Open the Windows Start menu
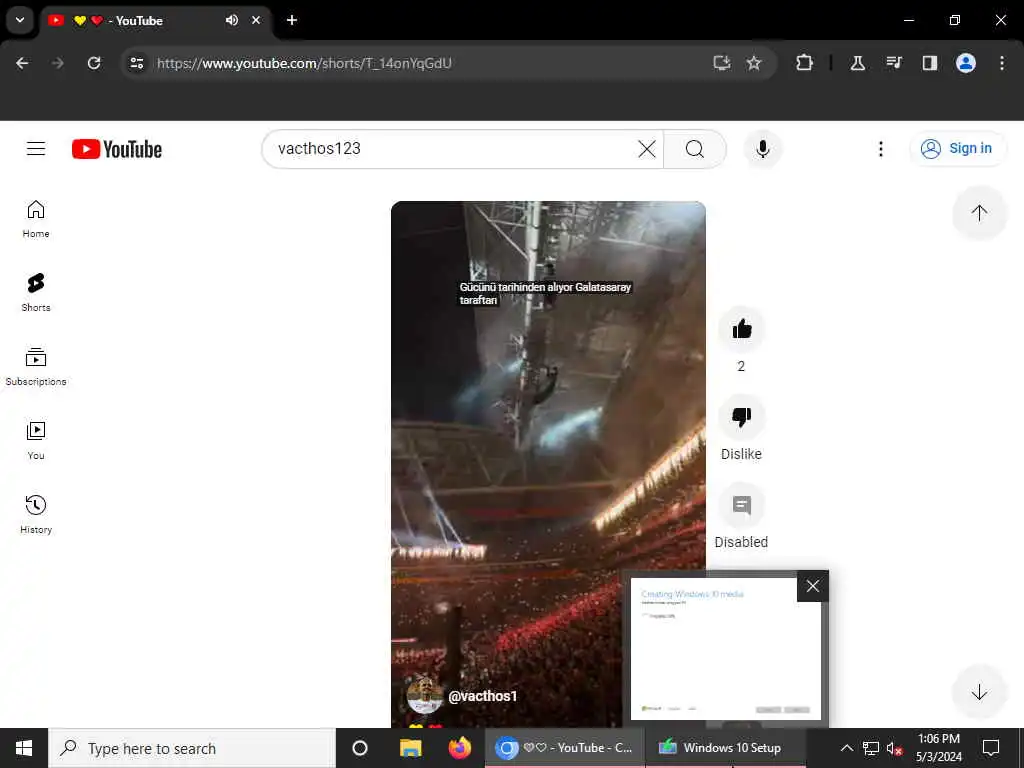The width and height of the screenshot is (1024, 768). pyautogui.click(x=24, y=748)
